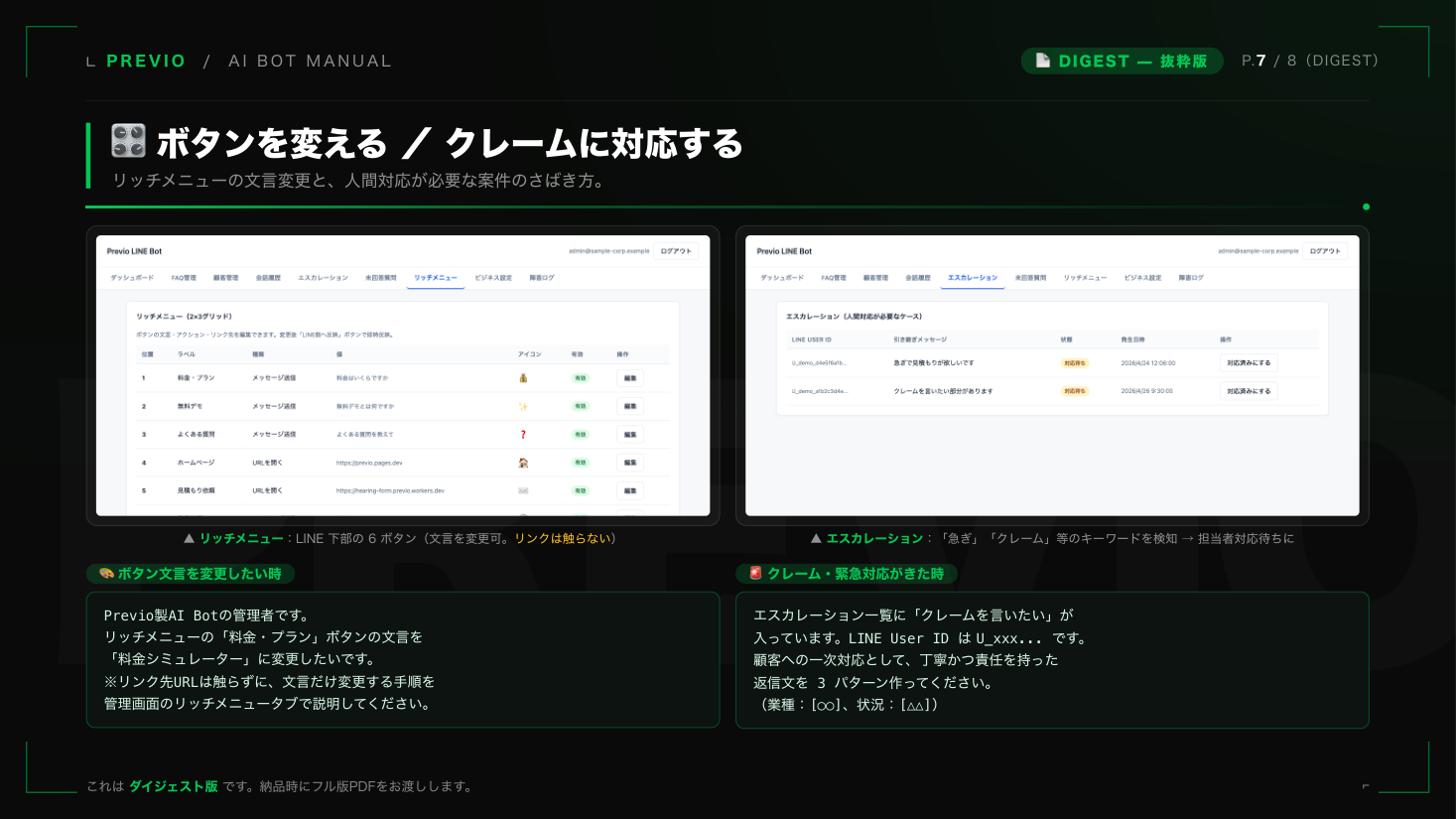Mark クレームを言いたい部分があります case as 対応済み
The image size is (1456, 819).
coord(1249,391)
